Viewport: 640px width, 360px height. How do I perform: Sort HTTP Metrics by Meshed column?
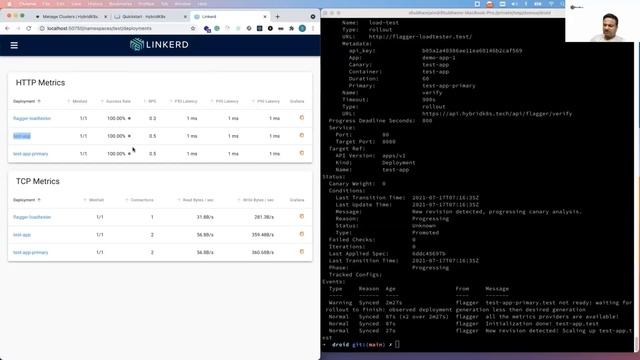(x=78, y=101)
